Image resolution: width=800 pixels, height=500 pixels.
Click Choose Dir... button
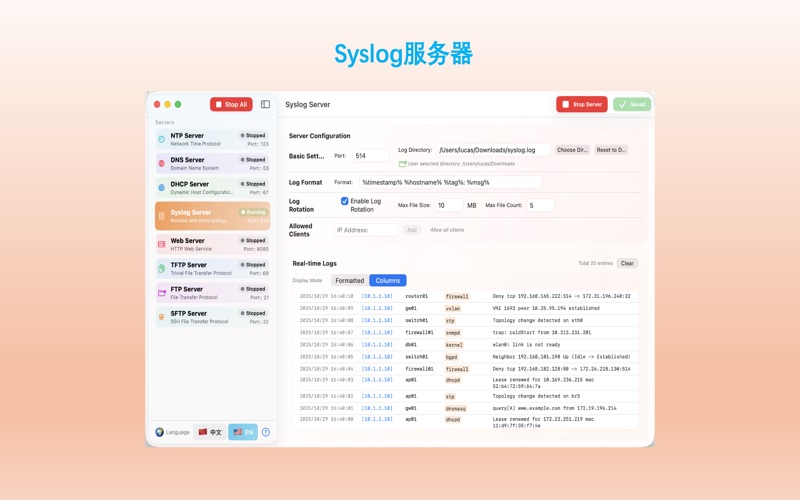572,150
